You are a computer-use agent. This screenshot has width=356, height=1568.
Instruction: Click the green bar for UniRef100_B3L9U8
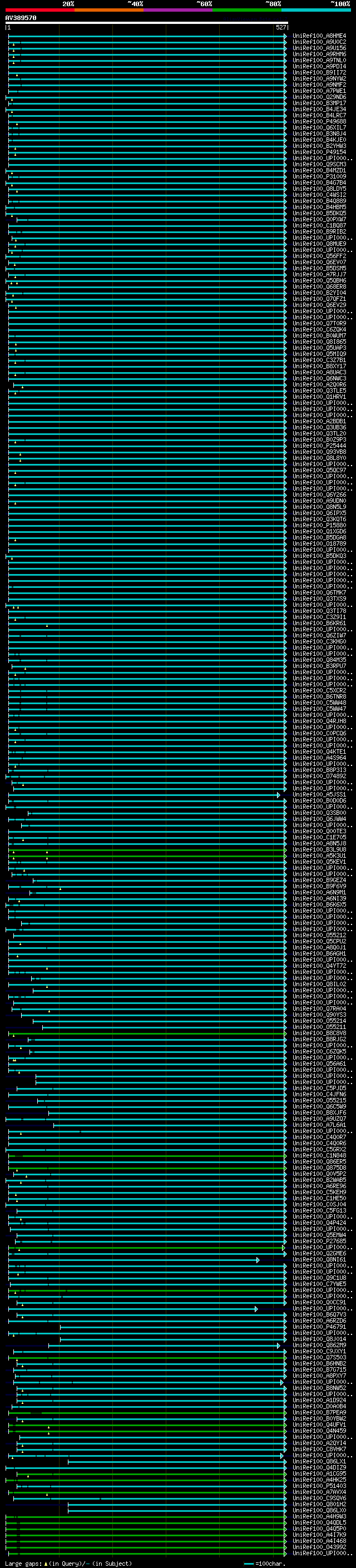[147, 850]
